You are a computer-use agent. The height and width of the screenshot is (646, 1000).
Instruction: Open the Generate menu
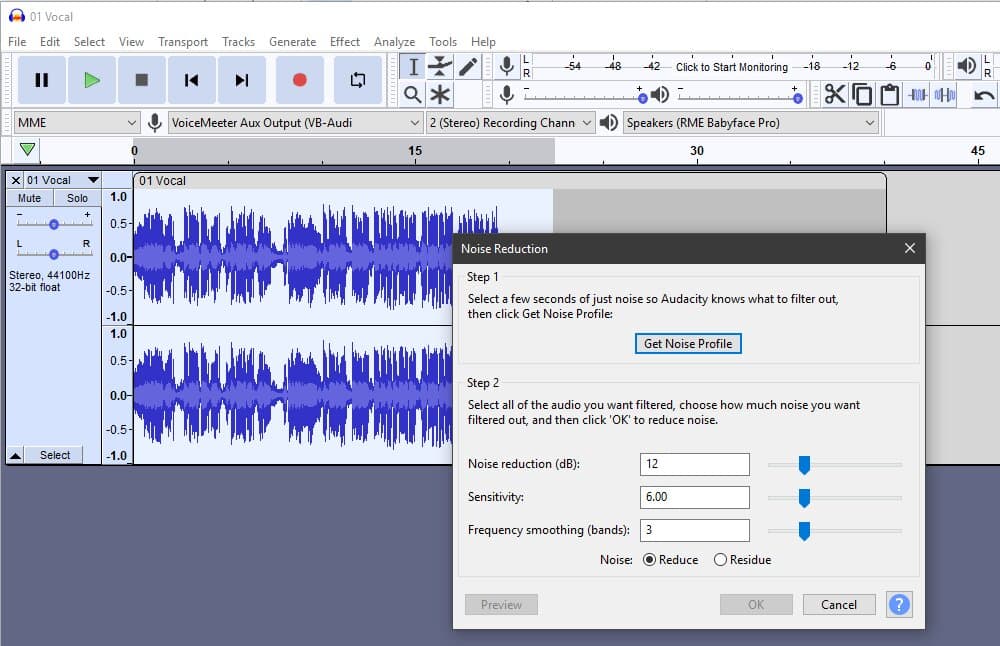point(293,41)
